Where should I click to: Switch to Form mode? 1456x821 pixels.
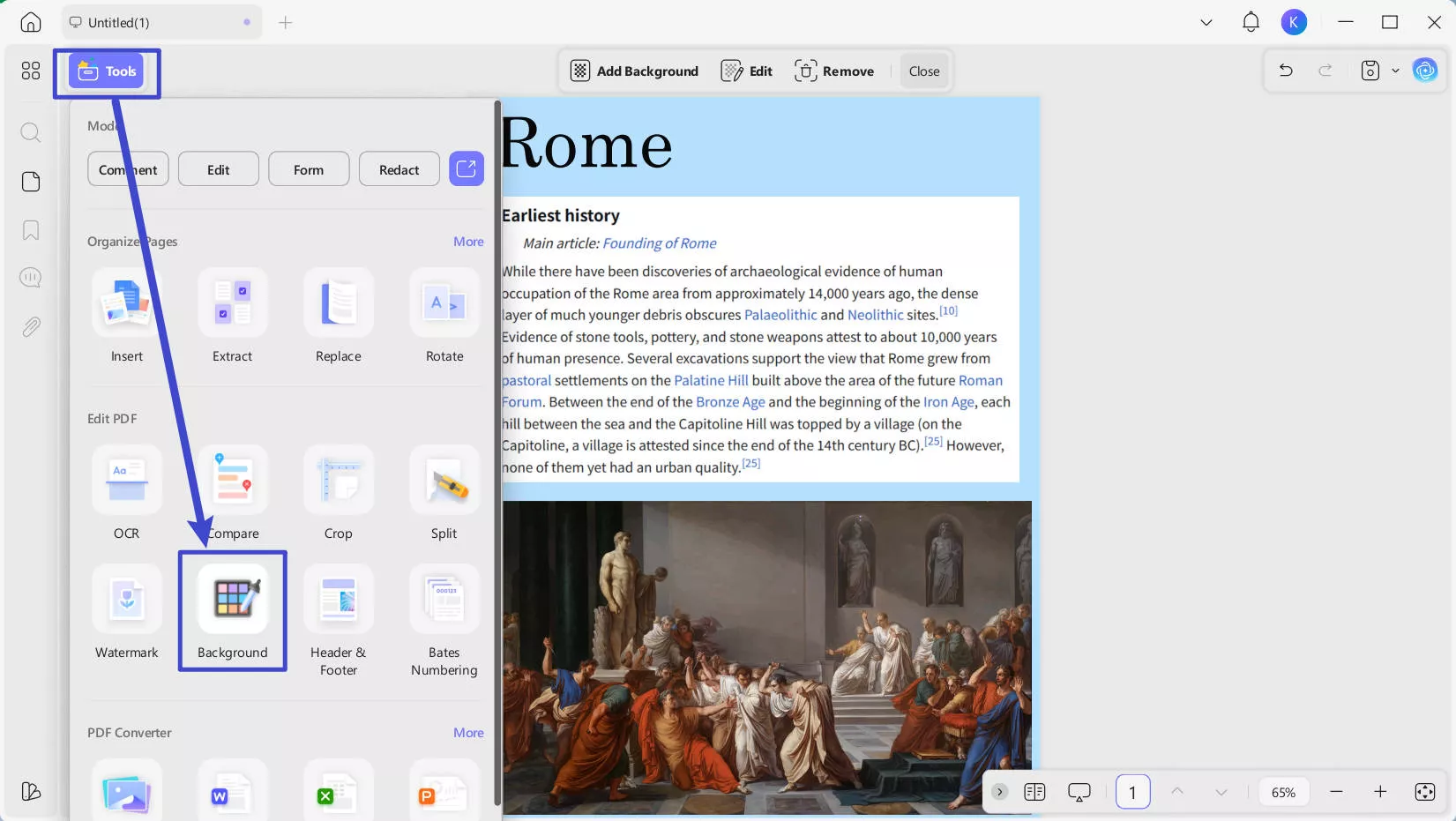(309, 169)
